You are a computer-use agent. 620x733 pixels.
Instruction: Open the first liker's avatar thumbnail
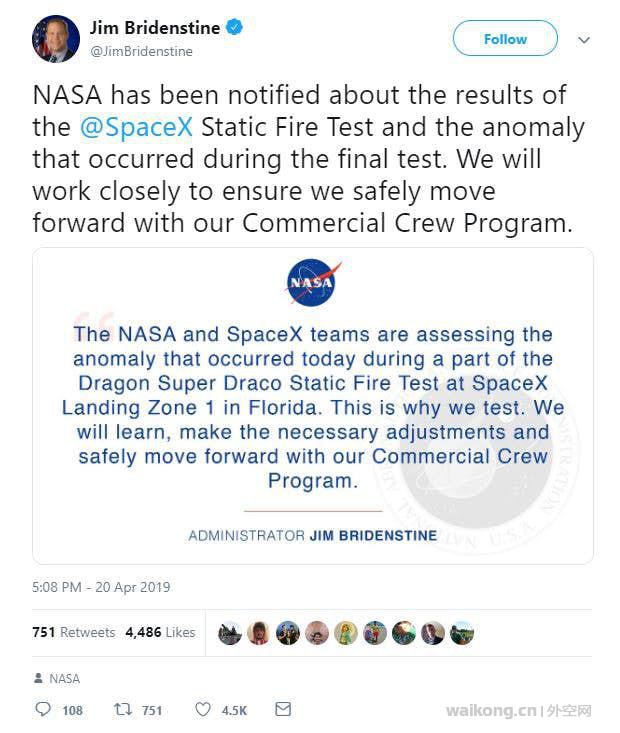tap(230, 633)
